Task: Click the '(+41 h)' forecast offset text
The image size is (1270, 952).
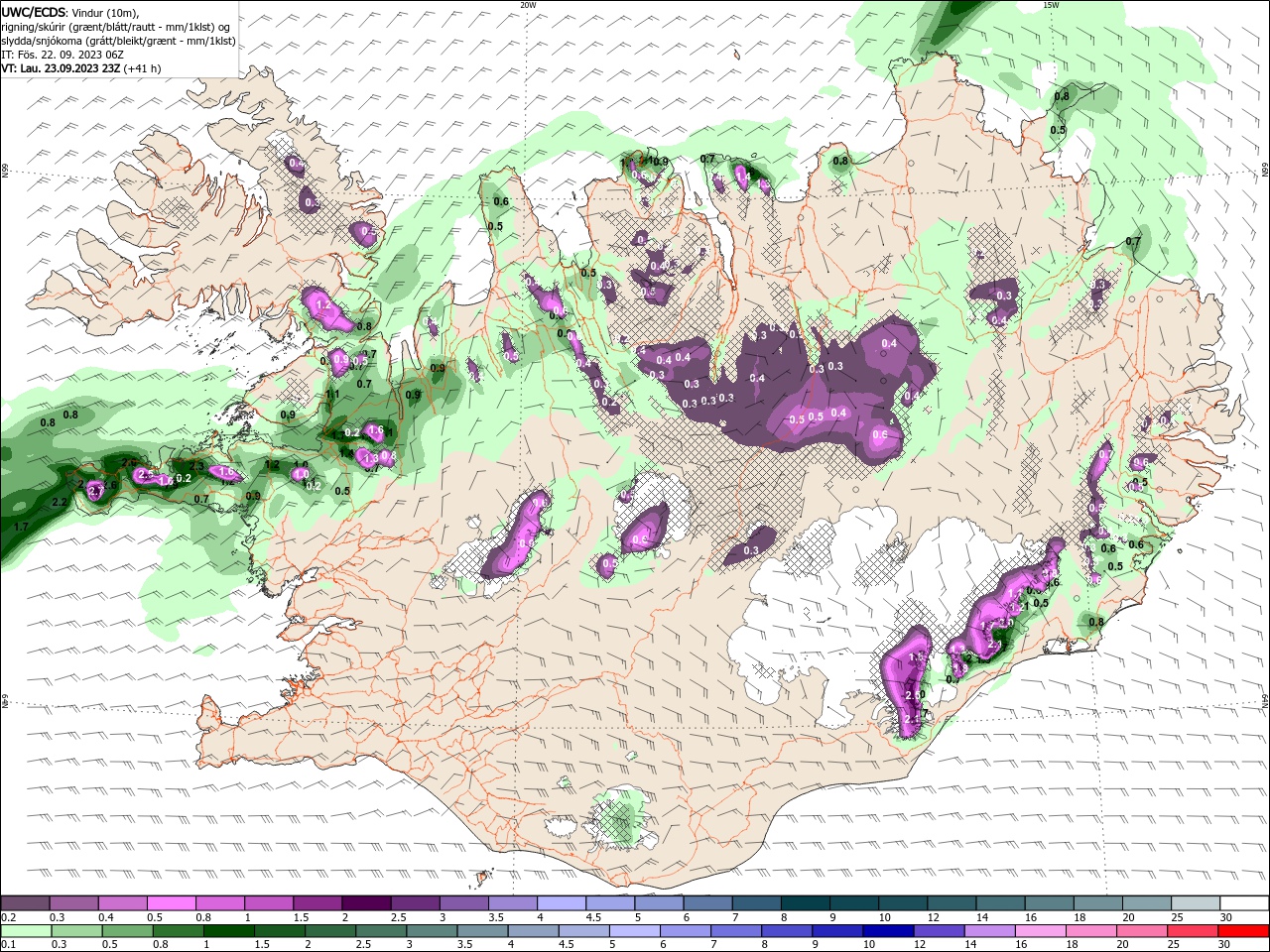Action: (143, 68)
